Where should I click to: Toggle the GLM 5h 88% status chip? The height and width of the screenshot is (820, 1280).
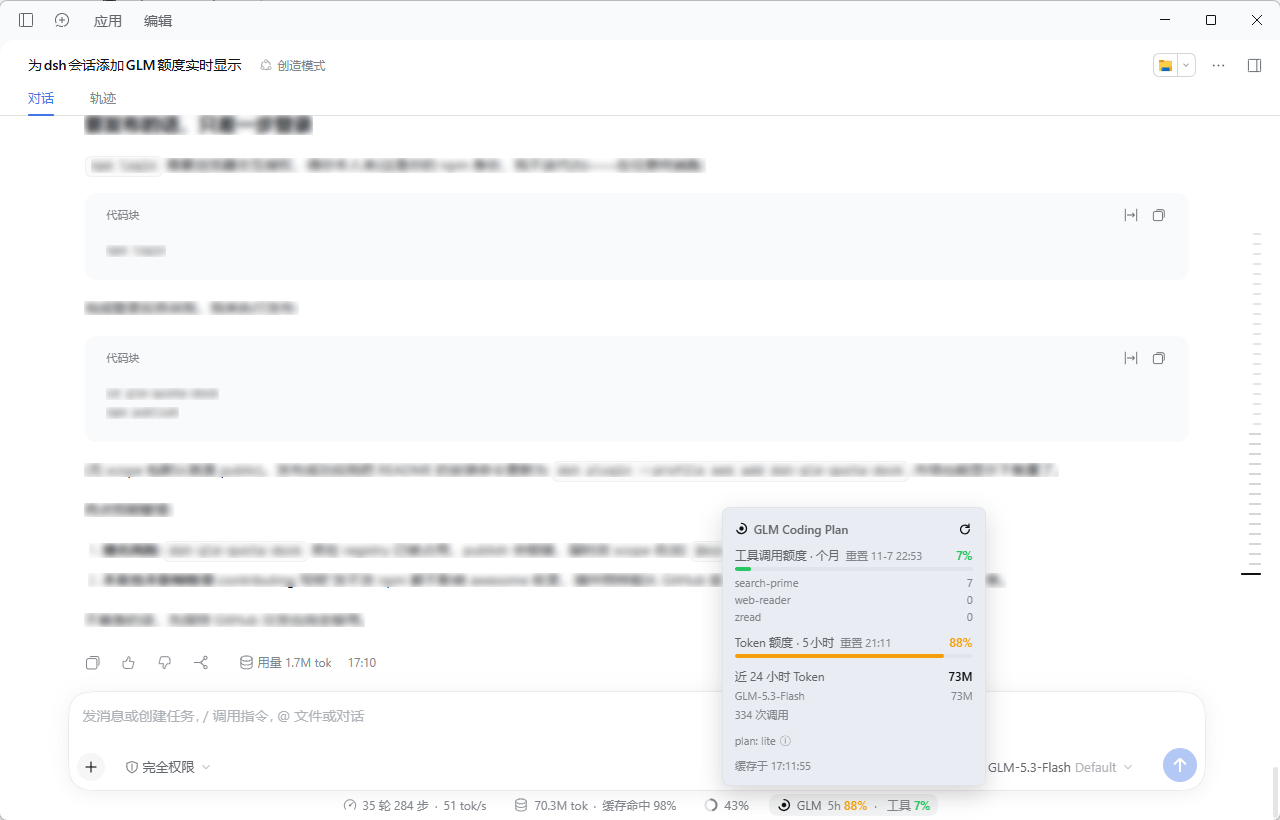[x=853, y=805]
